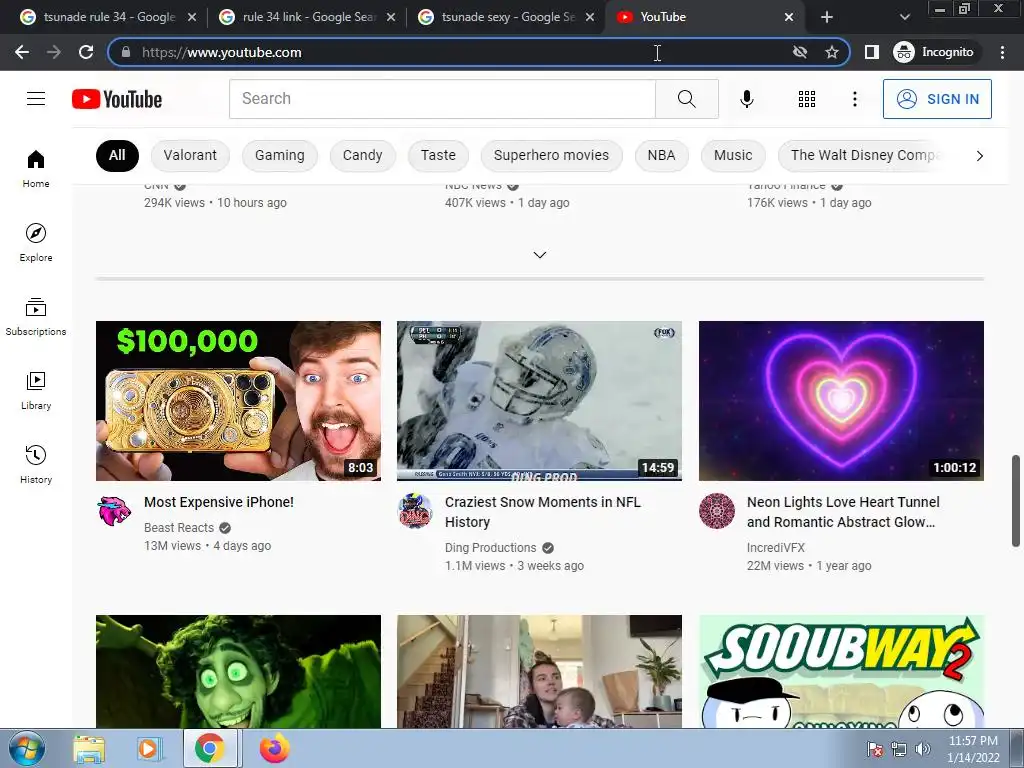This screenshot has width=1024, height=768.
Task: Play the mother and baby thumbnail
Action: click(x=539, y=671)
